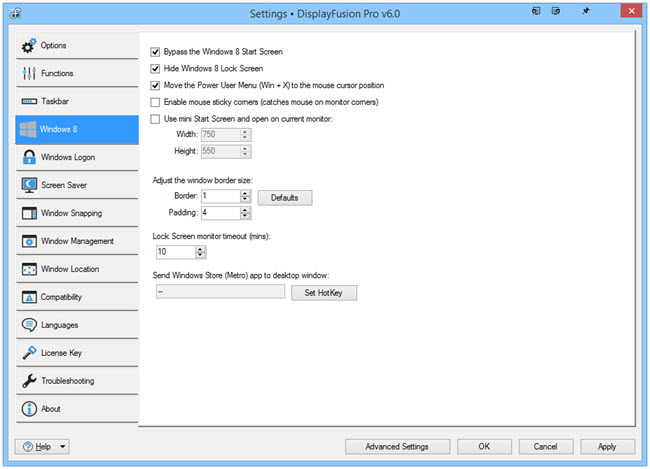Increase the Border size with up arrow
Image resolution: width=650 pixels, height=469 pixels.
(x=245, y=193)
